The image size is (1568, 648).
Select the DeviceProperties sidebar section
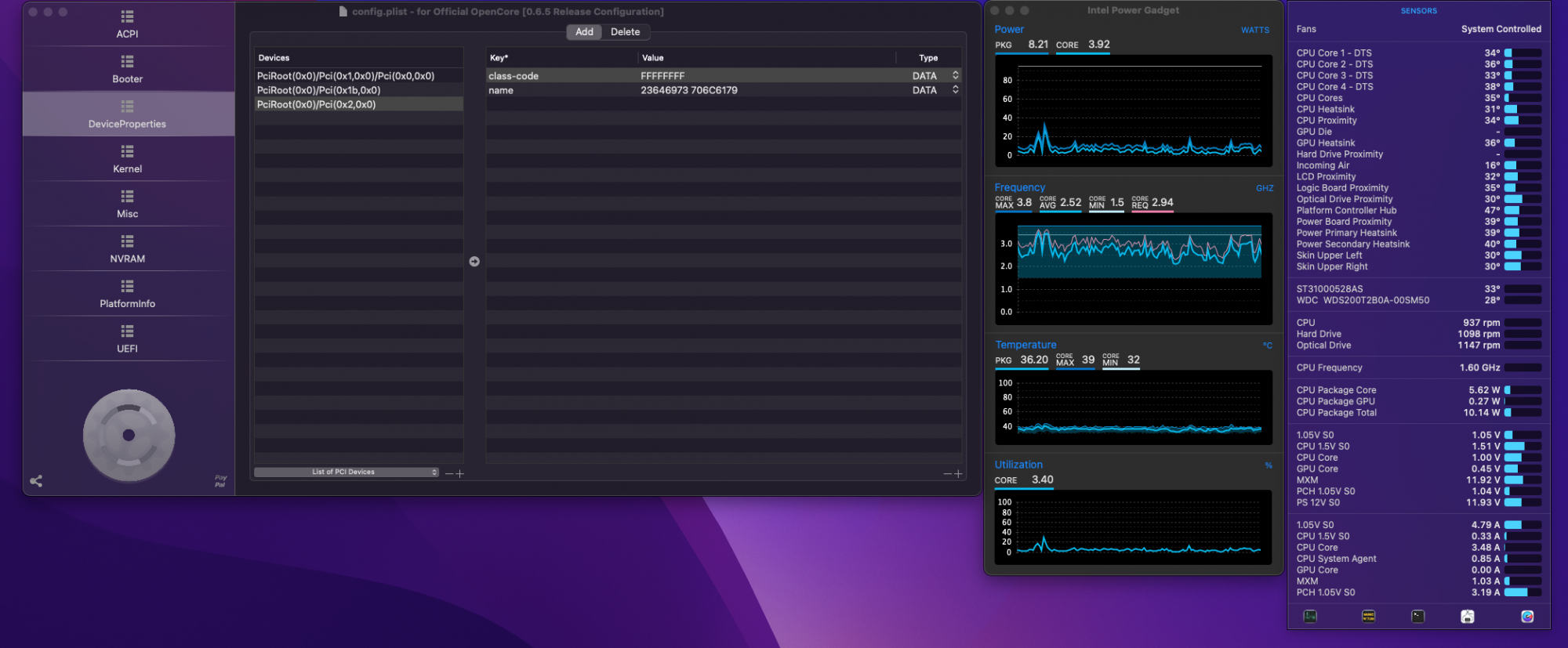128,114
